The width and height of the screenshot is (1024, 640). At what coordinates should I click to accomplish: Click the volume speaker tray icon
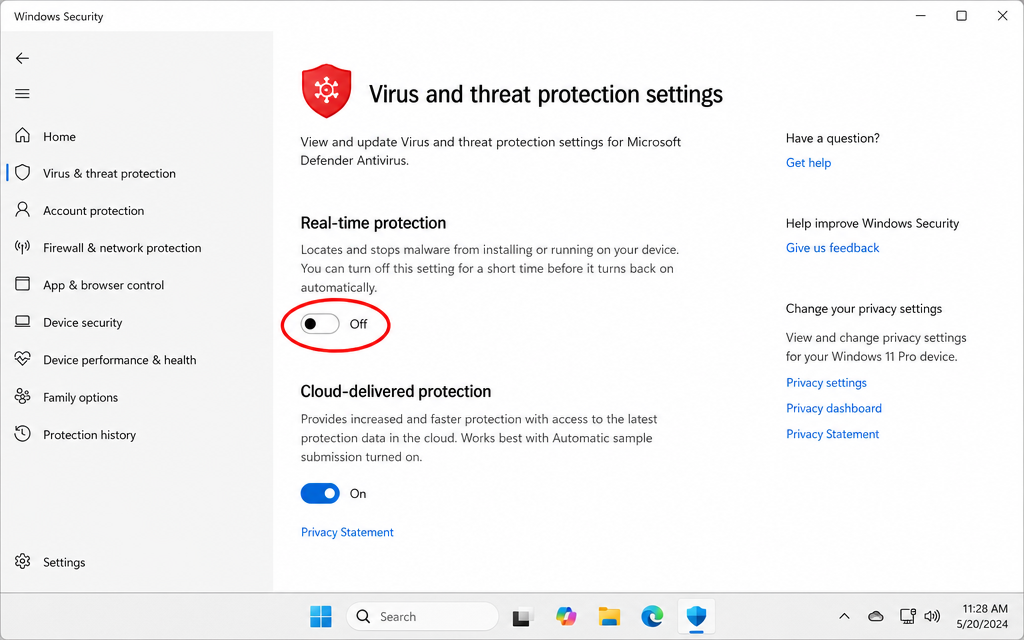click(933, 616)
